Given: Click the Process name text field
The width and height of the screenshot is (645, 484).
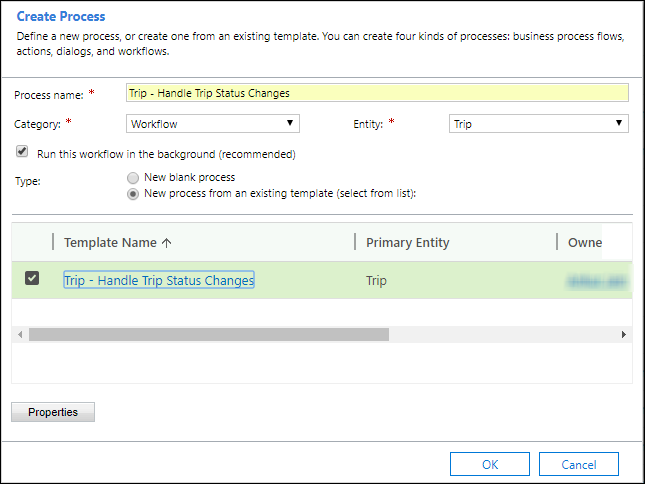Looking at the screenshot, I should point(377,93).
